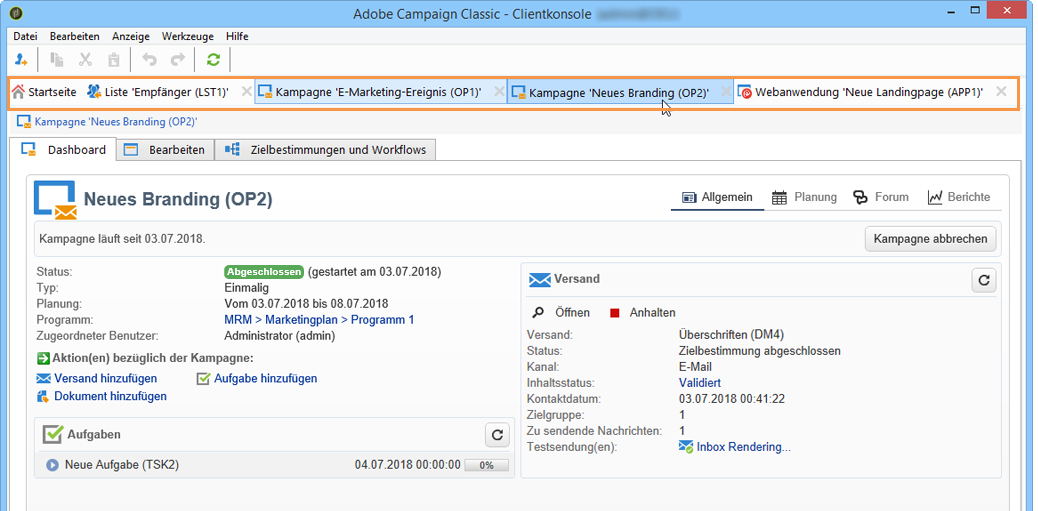This screenshot has height=511, width=1038.
Task: Switch to Liste 'Empfänger (LST1)' tab
Action: (158, 92)
